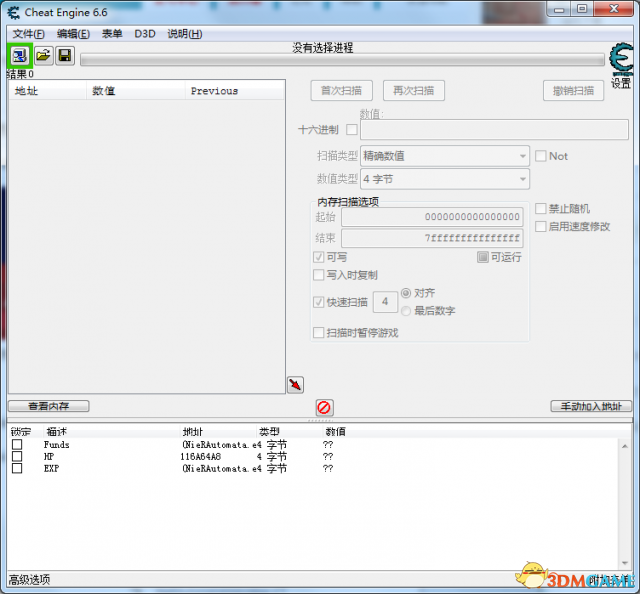The height and width of the screenshot is (594, 640).
Task: Enable the 启用速度修改 checkbox
Action: click(540, 226)
